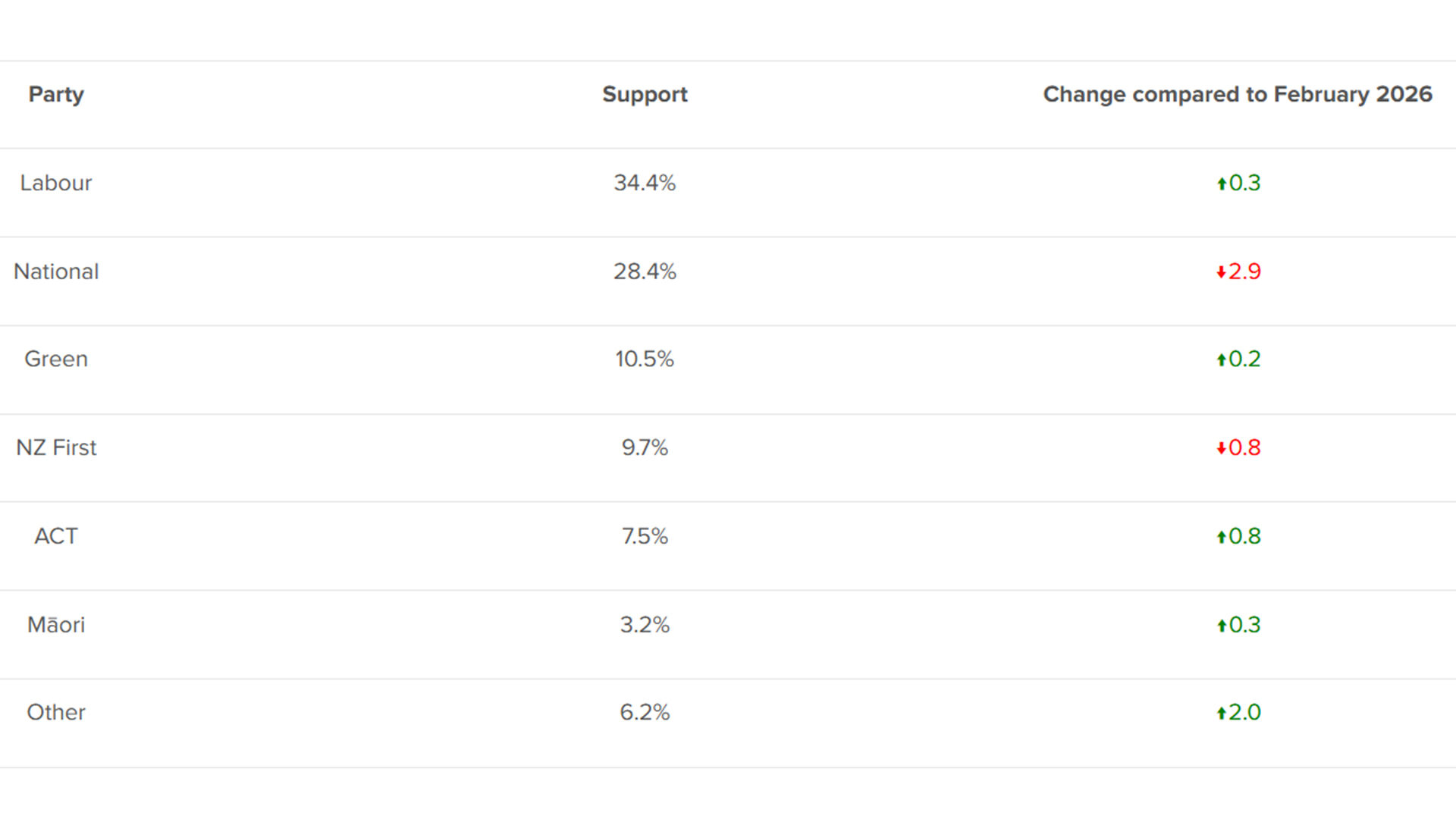The width and height of the screenshot is (1456, 819).
Task: Click the 2.0 change value for Other
Action: pos(1244,712)
